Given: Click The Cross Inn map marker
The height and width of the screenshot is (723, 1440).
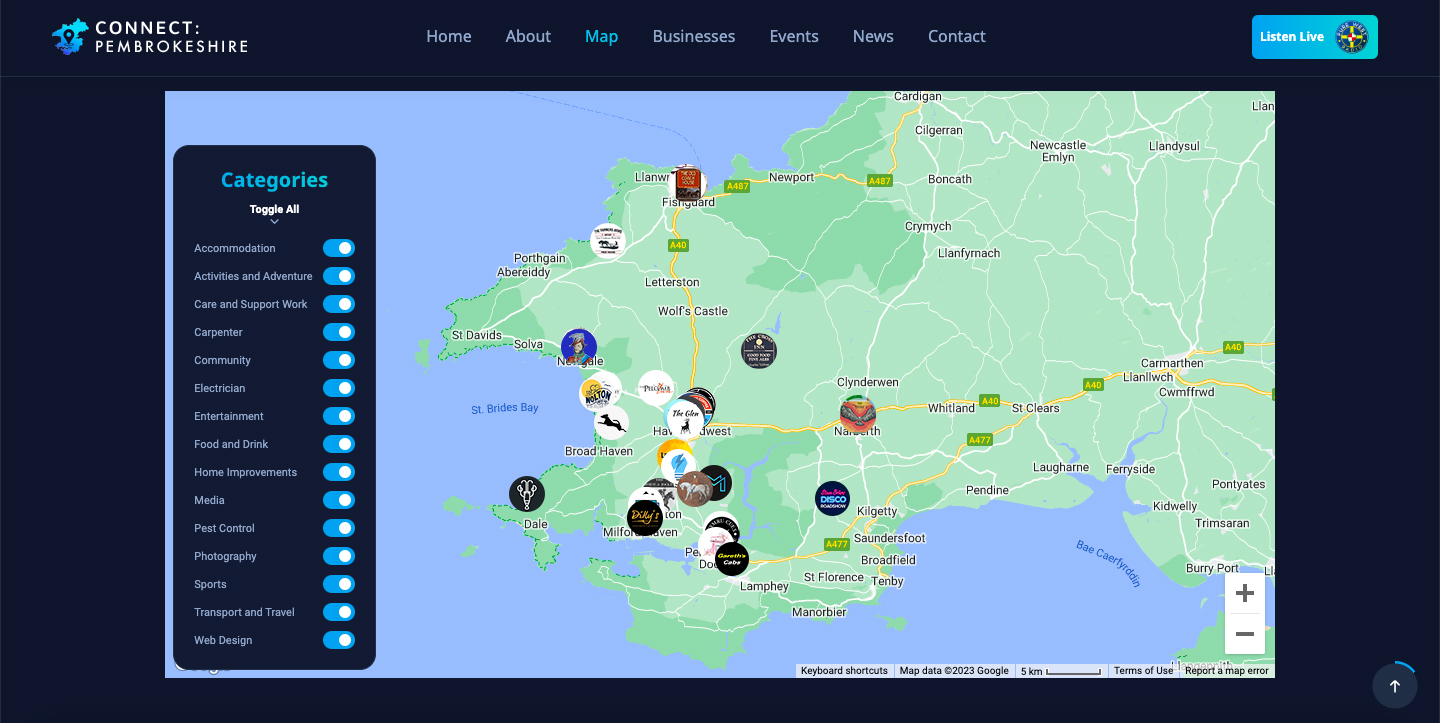Looking at the screenshot, I should click(759, 351).
